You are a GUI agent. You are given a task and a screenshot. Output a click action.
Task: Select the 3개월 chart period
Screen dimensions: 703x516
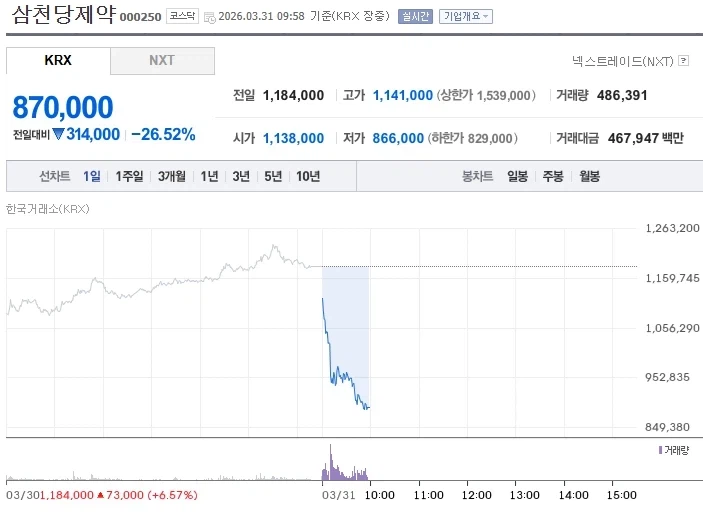click(x=172, y=176)
